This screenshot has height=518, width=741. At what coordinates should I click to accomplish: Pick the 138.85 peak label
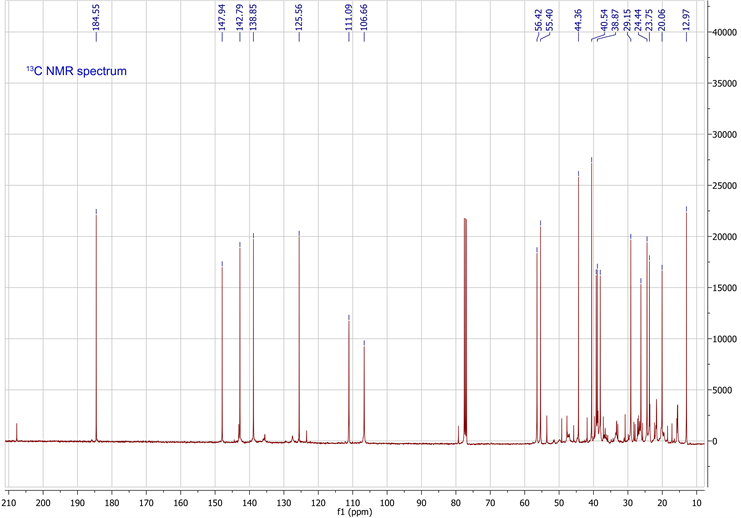click(x=253, y=18)
